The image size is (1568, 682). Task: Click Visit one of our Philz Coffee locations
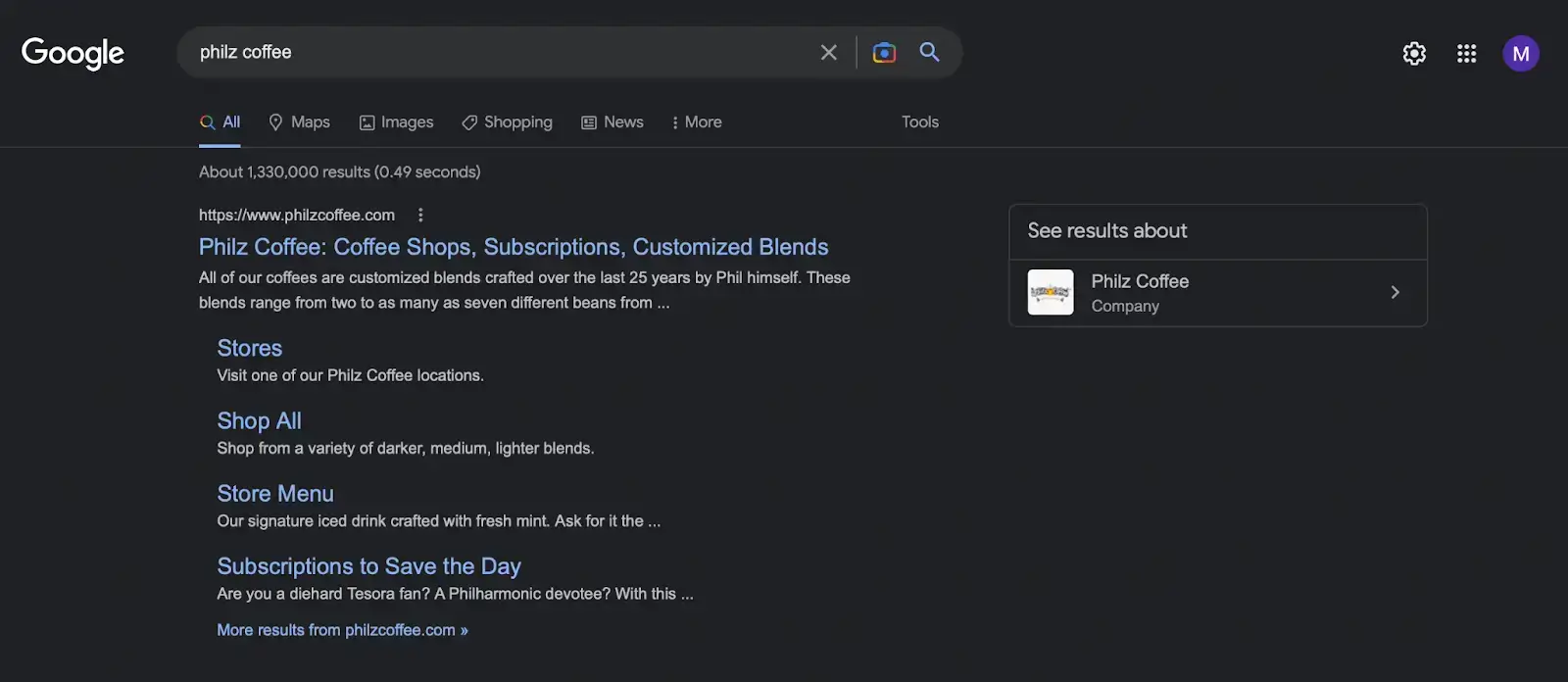pyautogui.click(x=350, y=375)
